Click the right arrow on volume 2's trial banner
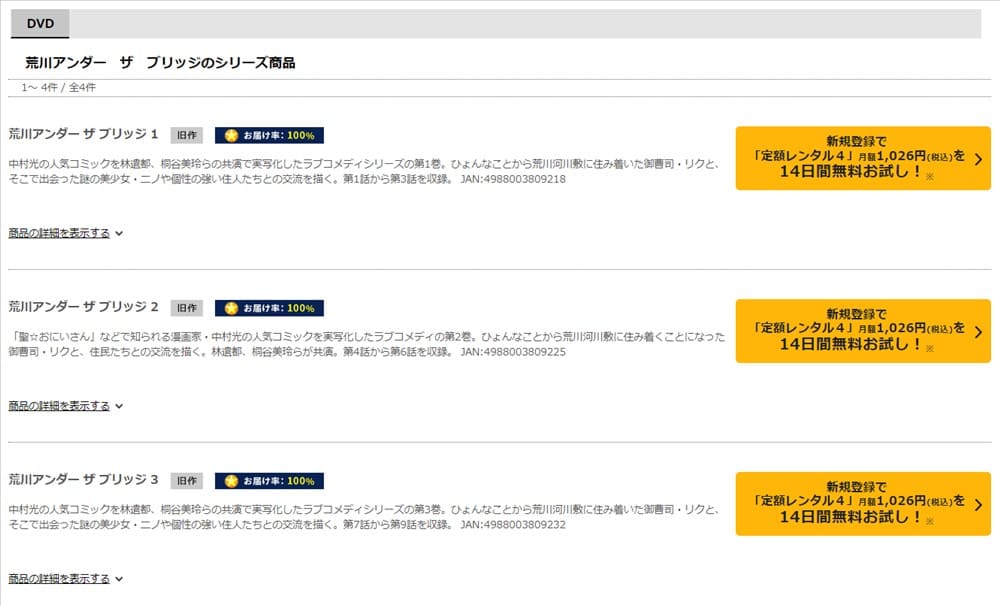The image size is (1000, 606). [x=977, y=331]
